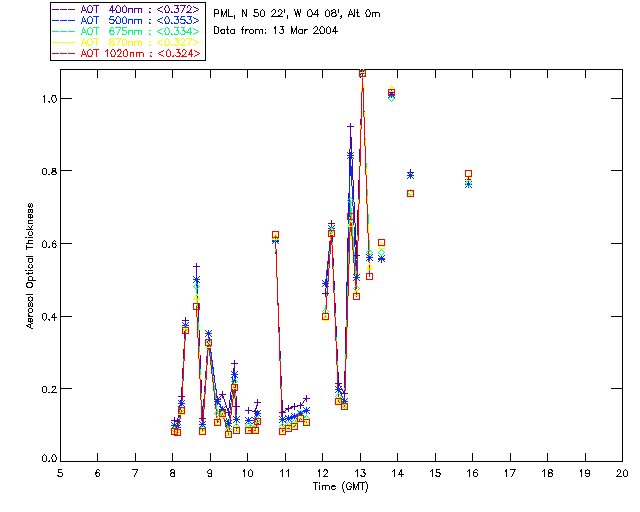This screenshot has width=640, height=512.
Task: Click the red square marker at 0.62 near 10.75 GMT
Action: click(276, 235)
